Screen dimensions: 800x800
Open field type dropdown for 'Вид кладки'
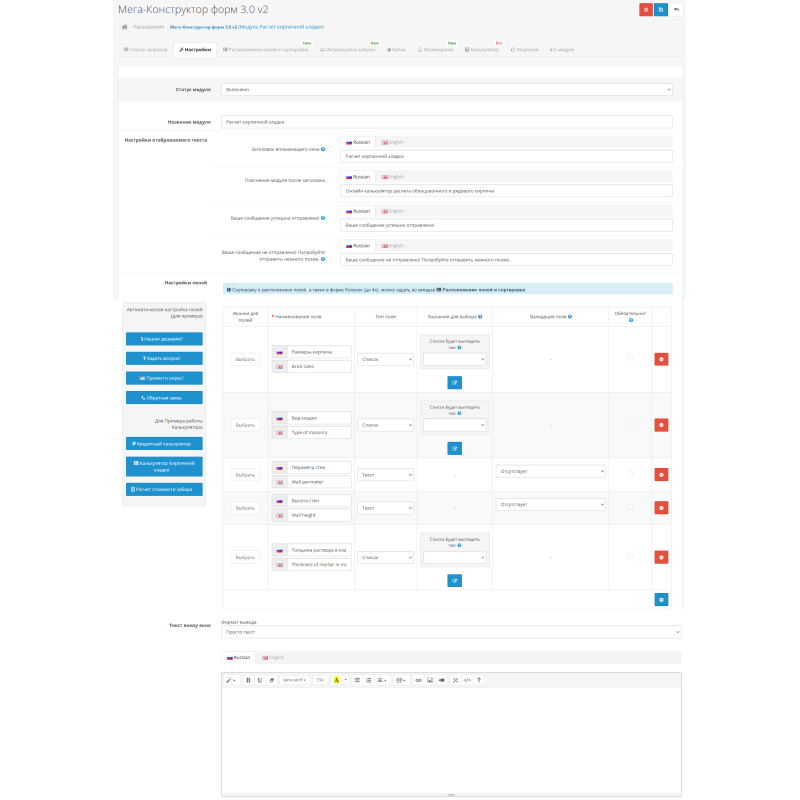[x=385, y=425]
